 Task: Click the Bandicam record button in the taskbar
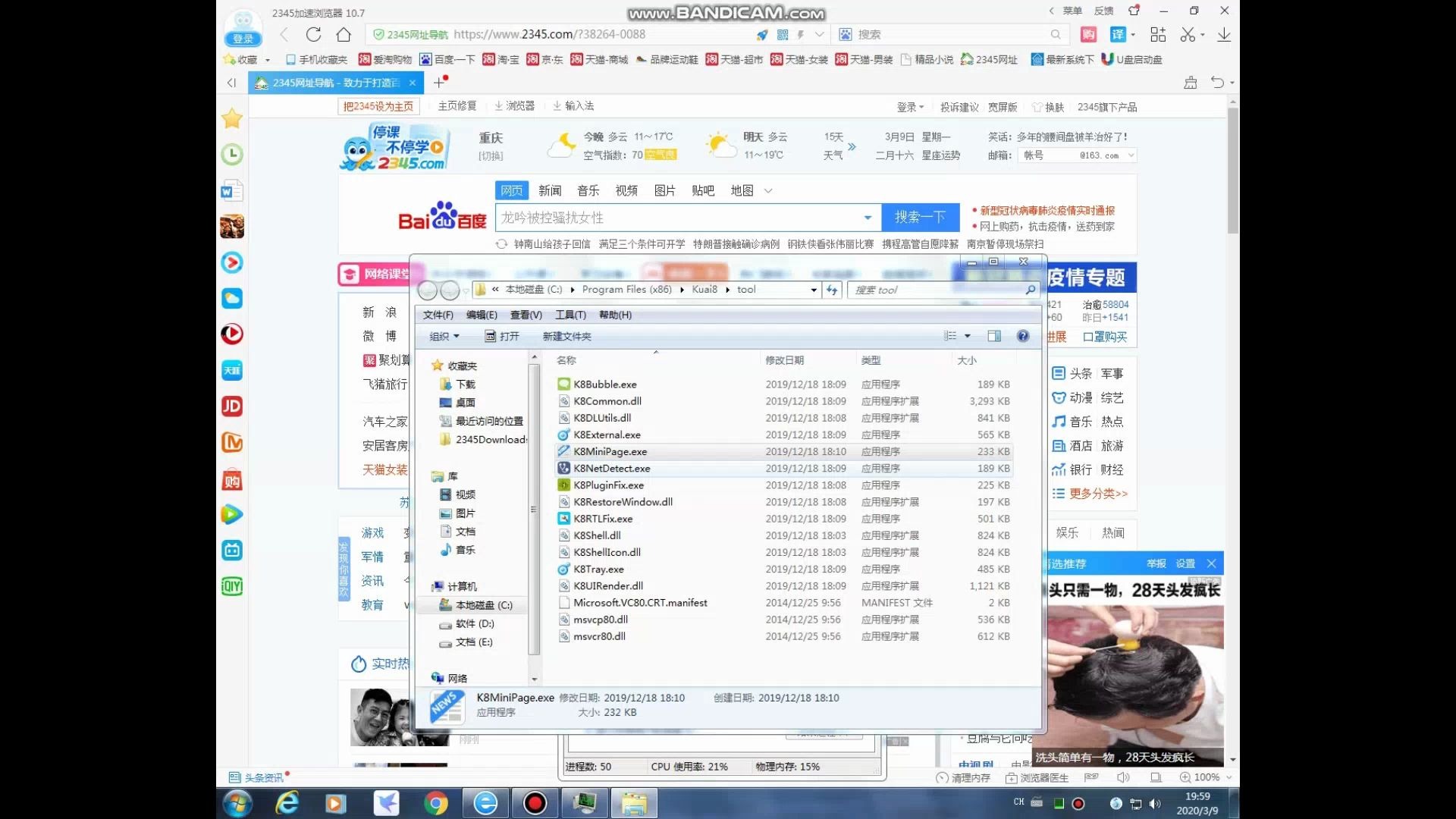point(535,803)
